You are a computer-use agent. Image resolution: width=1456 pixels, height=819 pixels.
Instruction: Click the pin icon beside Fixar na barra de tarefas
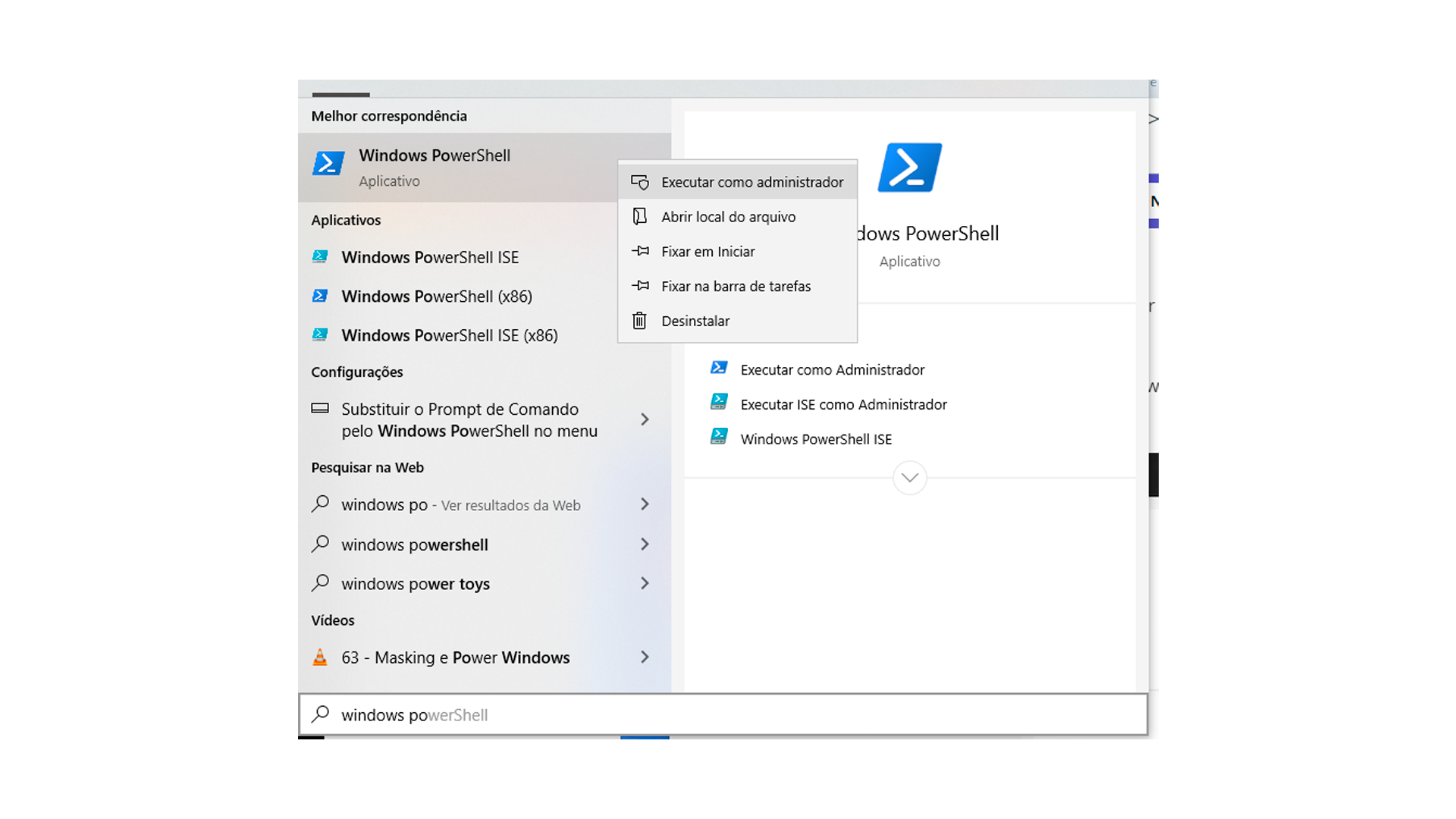pos(640,286)
